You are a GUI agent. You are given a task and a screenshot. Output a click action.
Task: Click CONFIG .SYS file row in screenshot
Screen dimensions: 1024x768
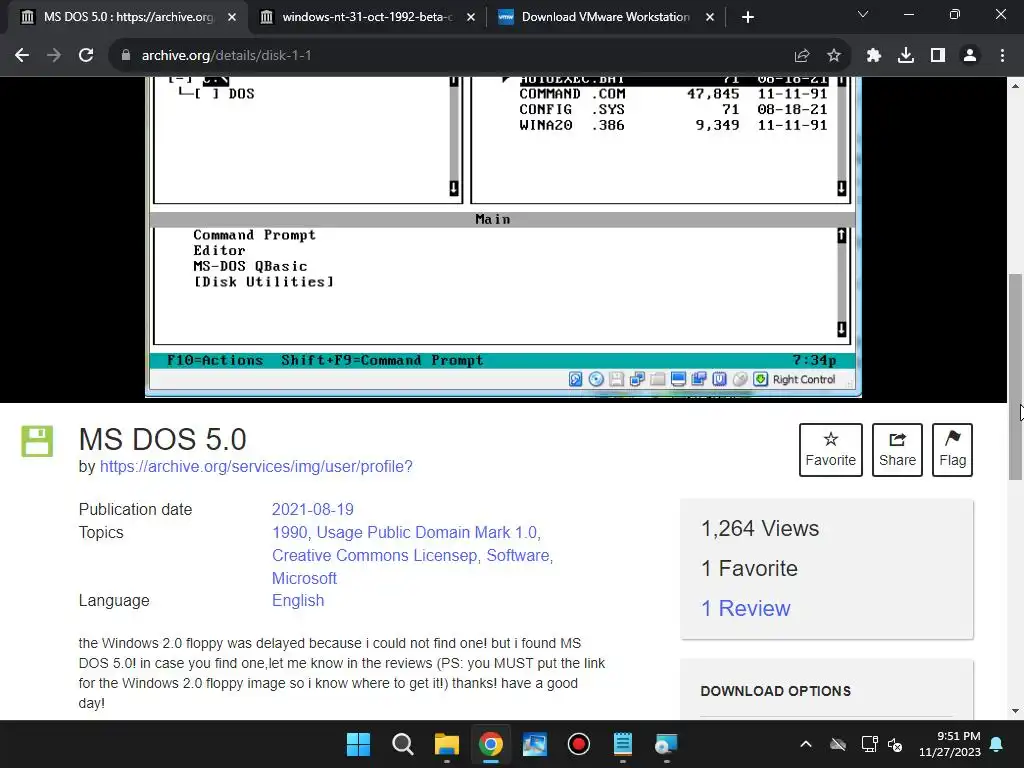coord(673,110)
